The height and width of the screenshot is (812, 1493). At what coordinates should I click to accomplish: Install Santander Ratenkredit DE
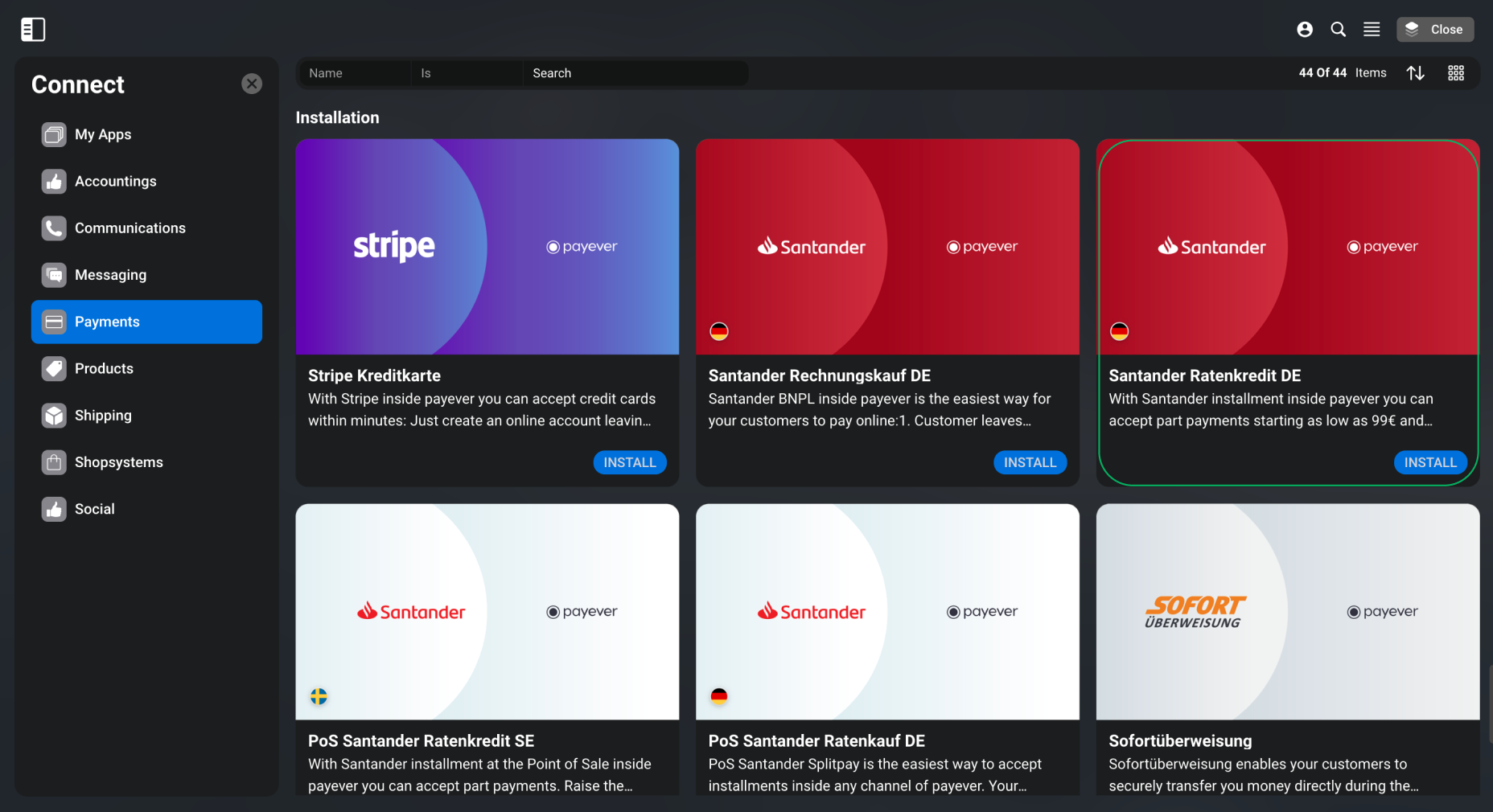click(1430, 462)
